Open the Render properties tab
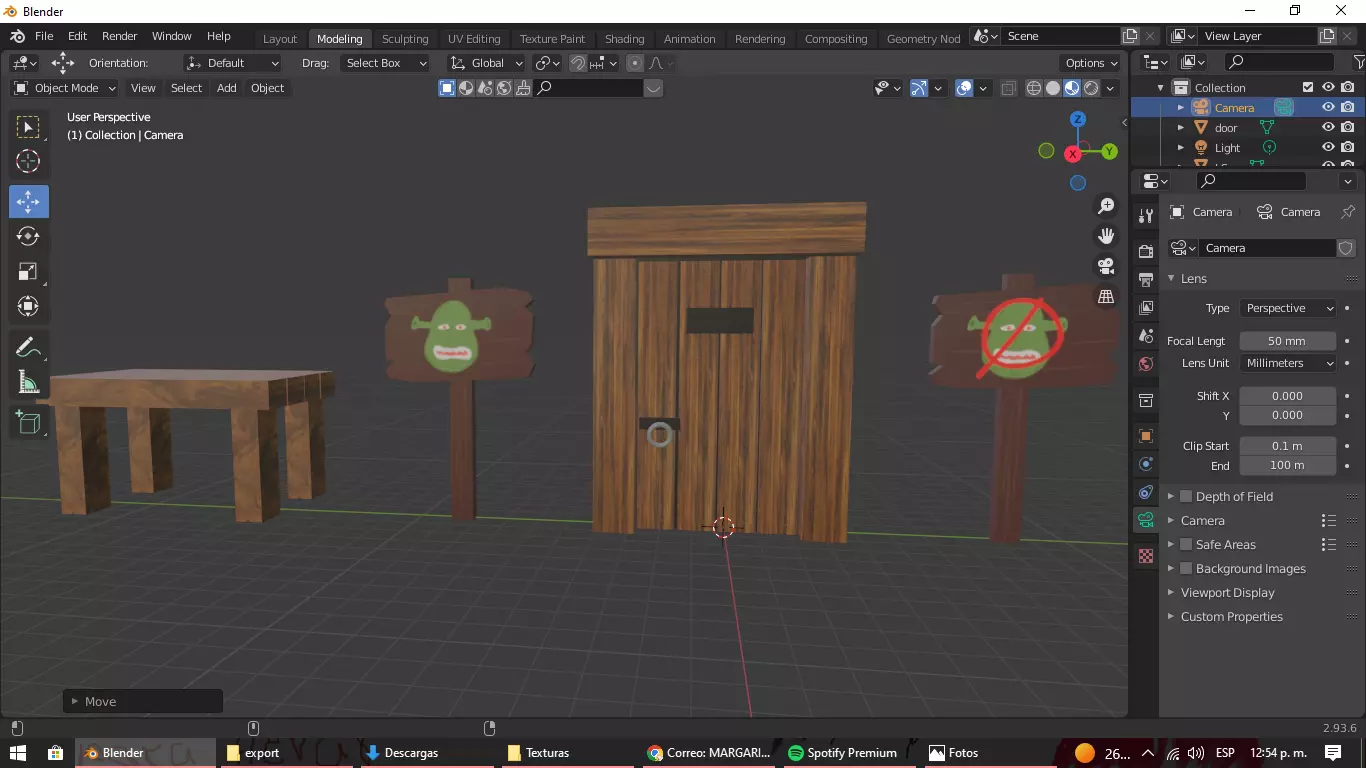The height and width of the screenshot is (768, 1366). (x=1146, y=251)
